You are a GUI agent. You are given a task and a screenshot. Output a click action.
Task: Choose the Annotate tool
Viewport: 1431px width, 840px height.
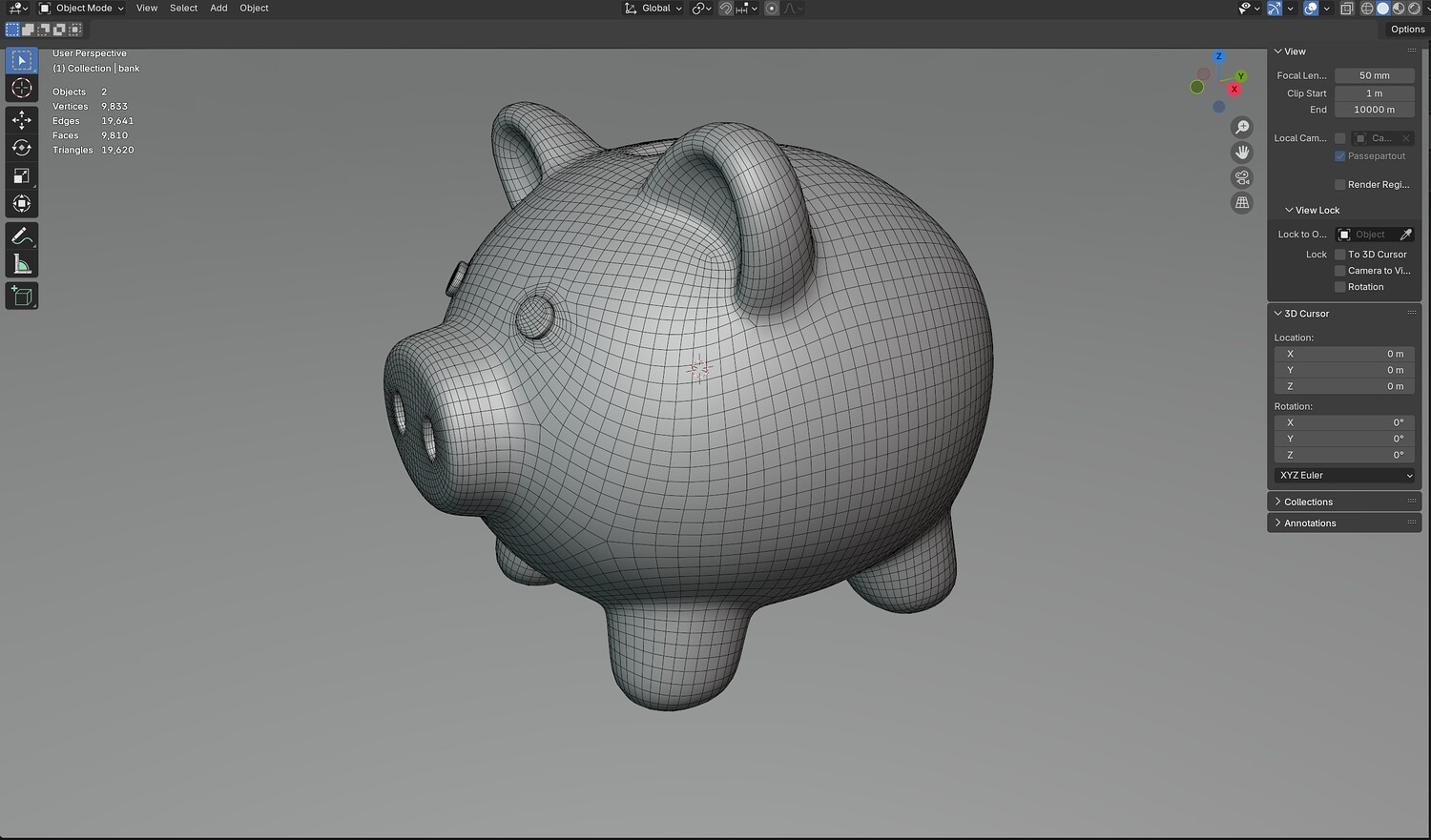(21, 236)
